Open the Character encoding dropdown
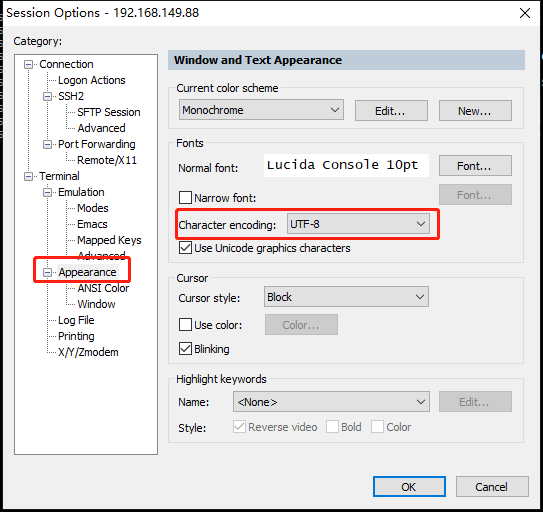Image resolution: width=543 pixels, height=512 pixels. (358, 224)
